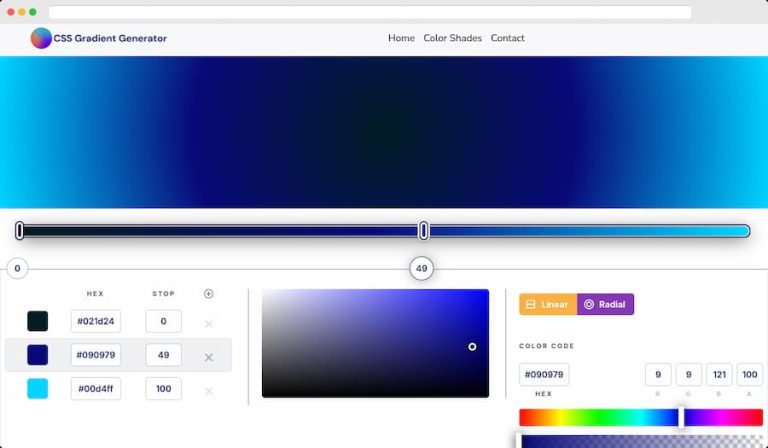Click the B value field showing 121
The width and height of the screenshot is (768, 448).
[x=720, y=375]
